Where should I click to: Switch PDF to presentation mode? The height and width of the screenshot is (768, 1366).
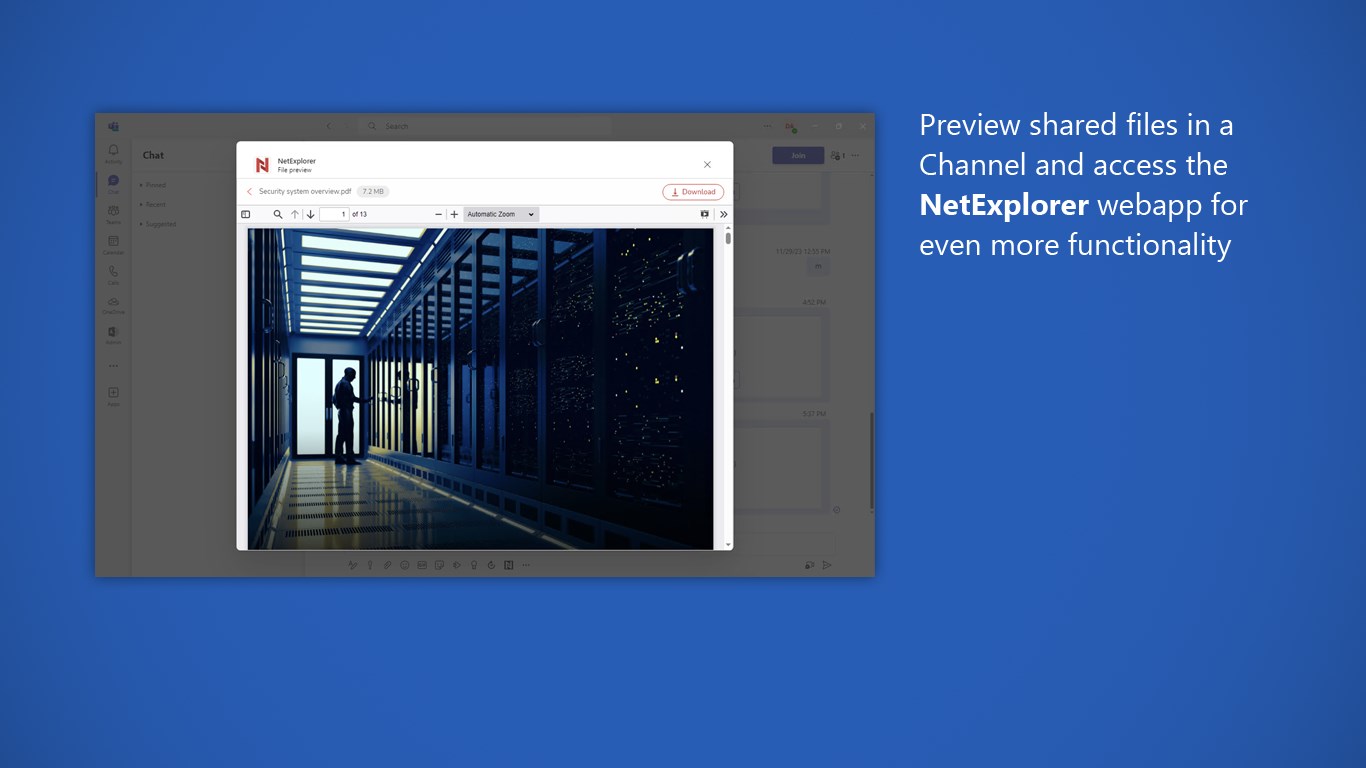click(705, 214)
